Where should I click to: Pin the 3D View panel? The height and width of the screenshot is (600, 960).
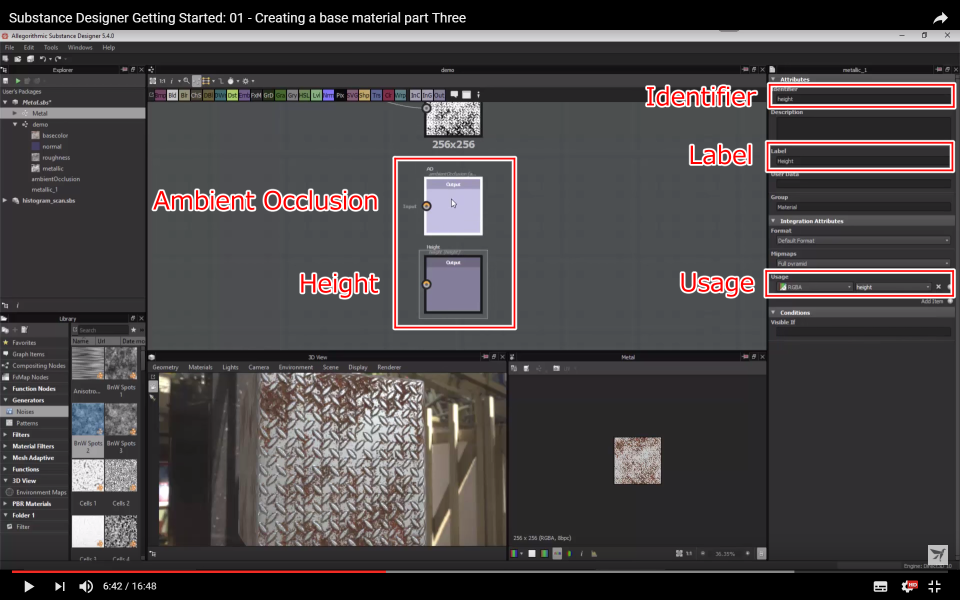(484, 357)
